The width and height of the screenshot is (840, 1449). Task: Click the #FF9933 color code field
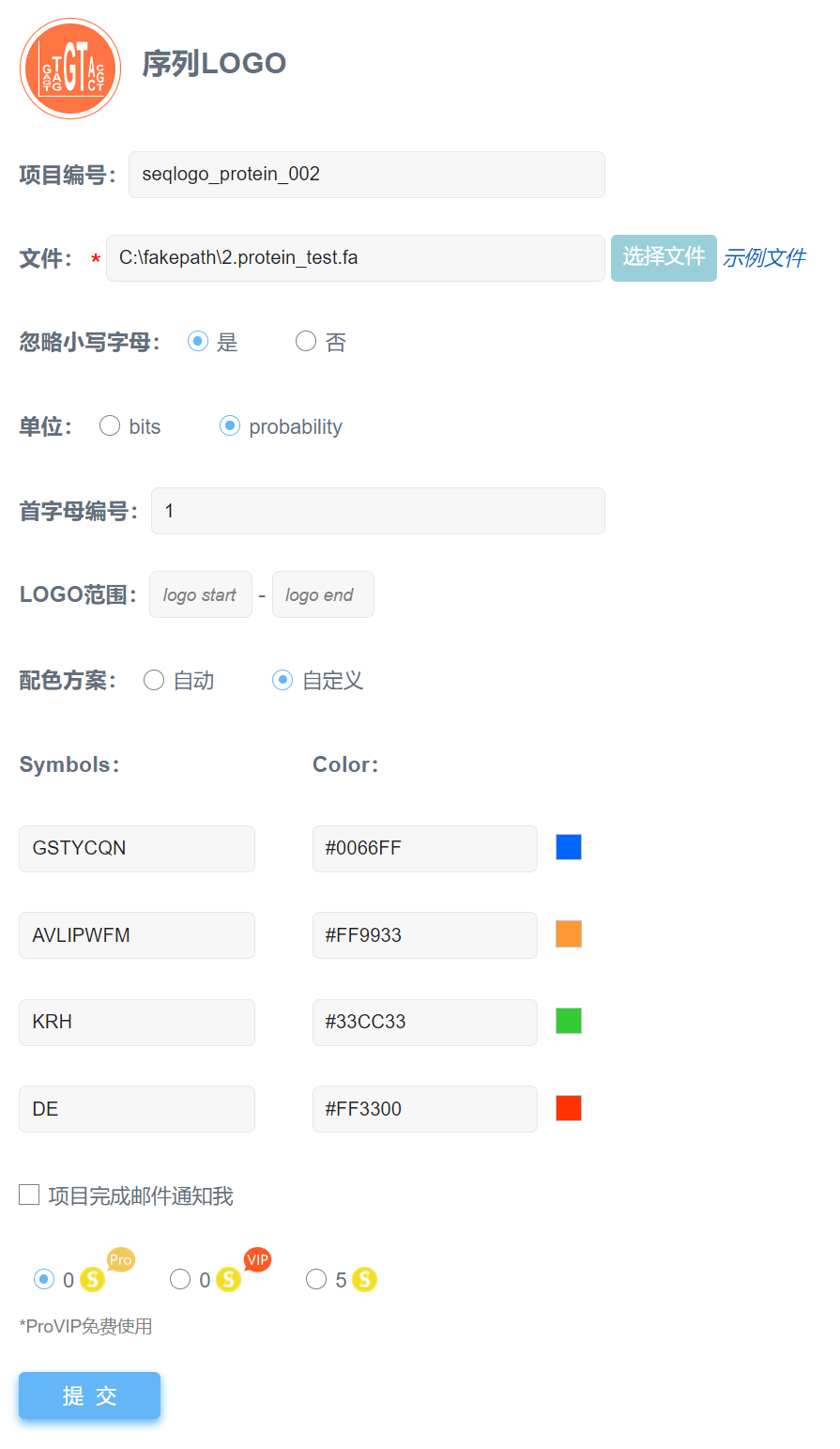pos(425,935)
